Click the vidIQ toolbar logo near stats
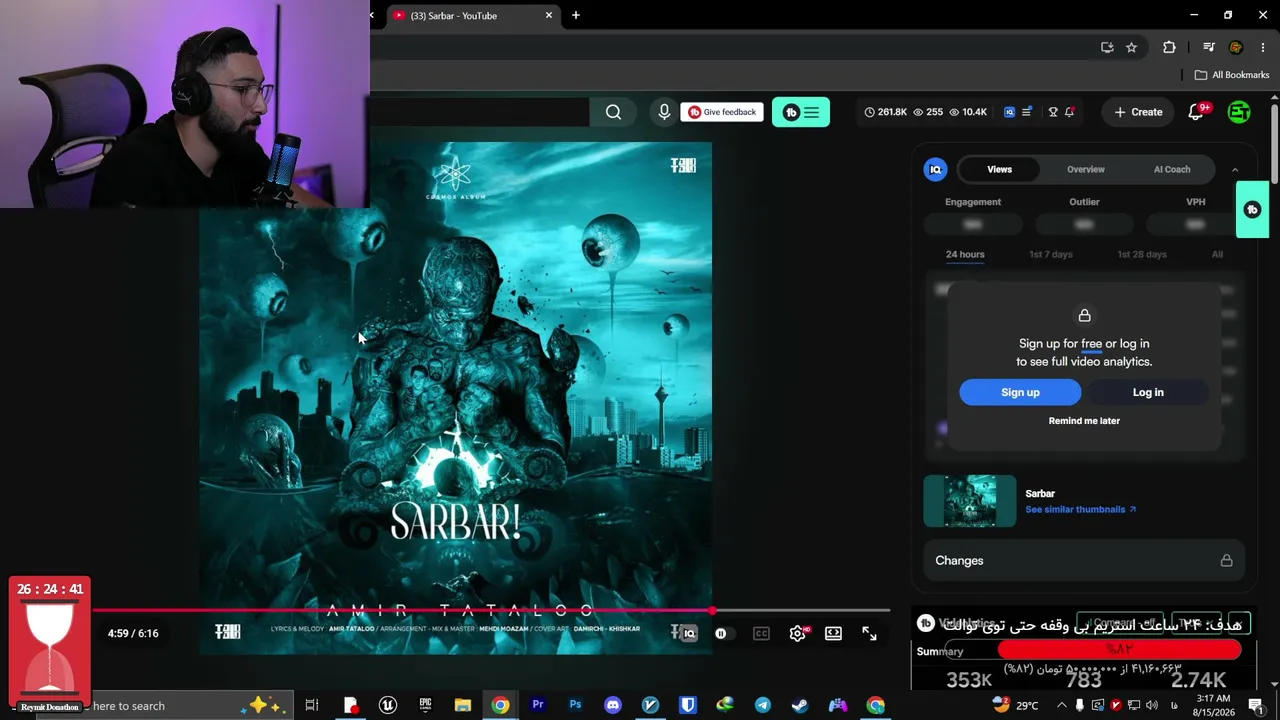The height and width of the screenshot is (720, 1280). click(1009, 112)
